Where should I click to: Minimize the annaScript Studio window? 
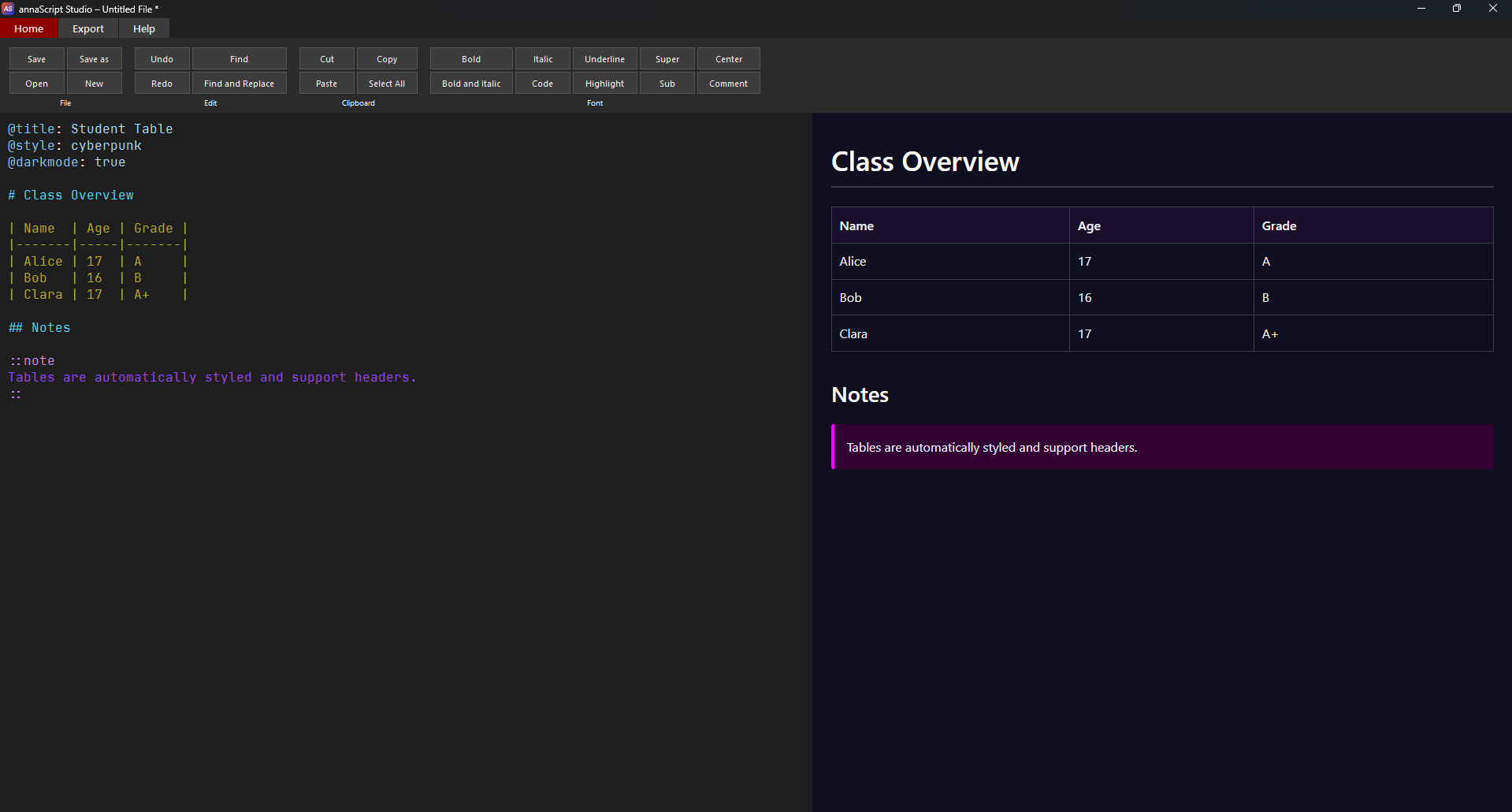pos(1421,9)
